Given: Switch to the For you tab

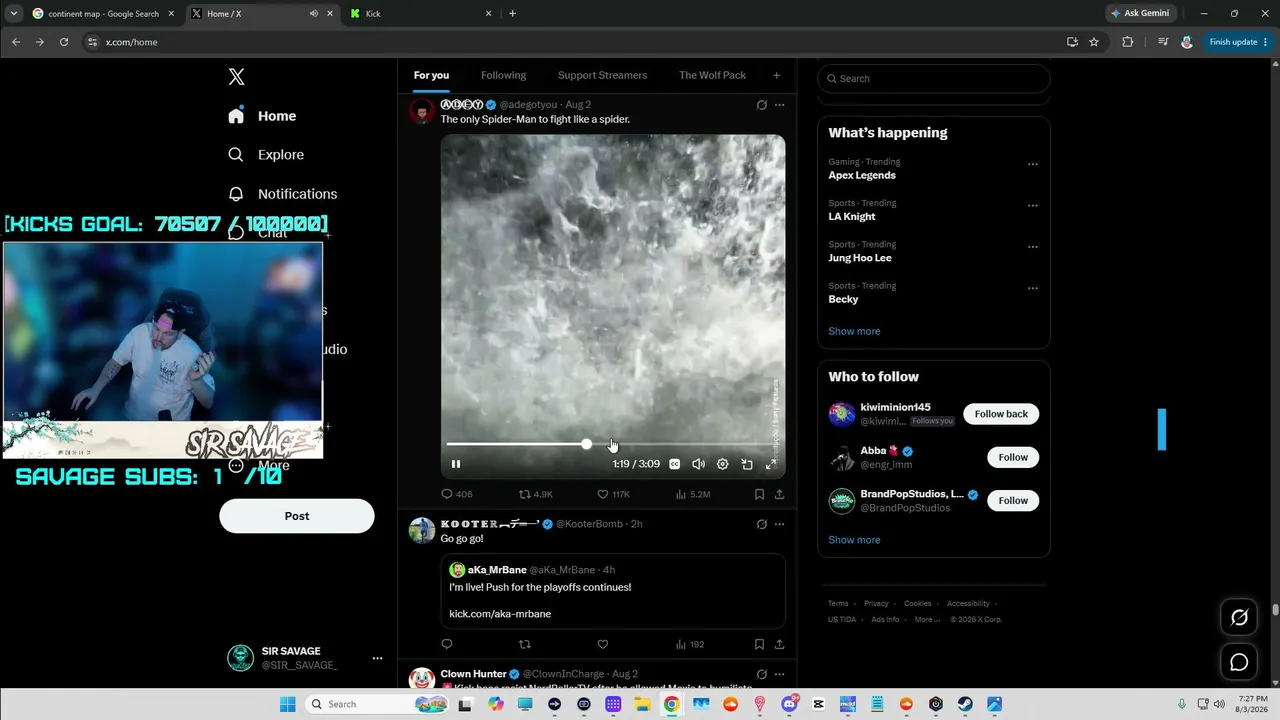Looking at the screenshot, I should pyautogui.click(x=431, y=75).
